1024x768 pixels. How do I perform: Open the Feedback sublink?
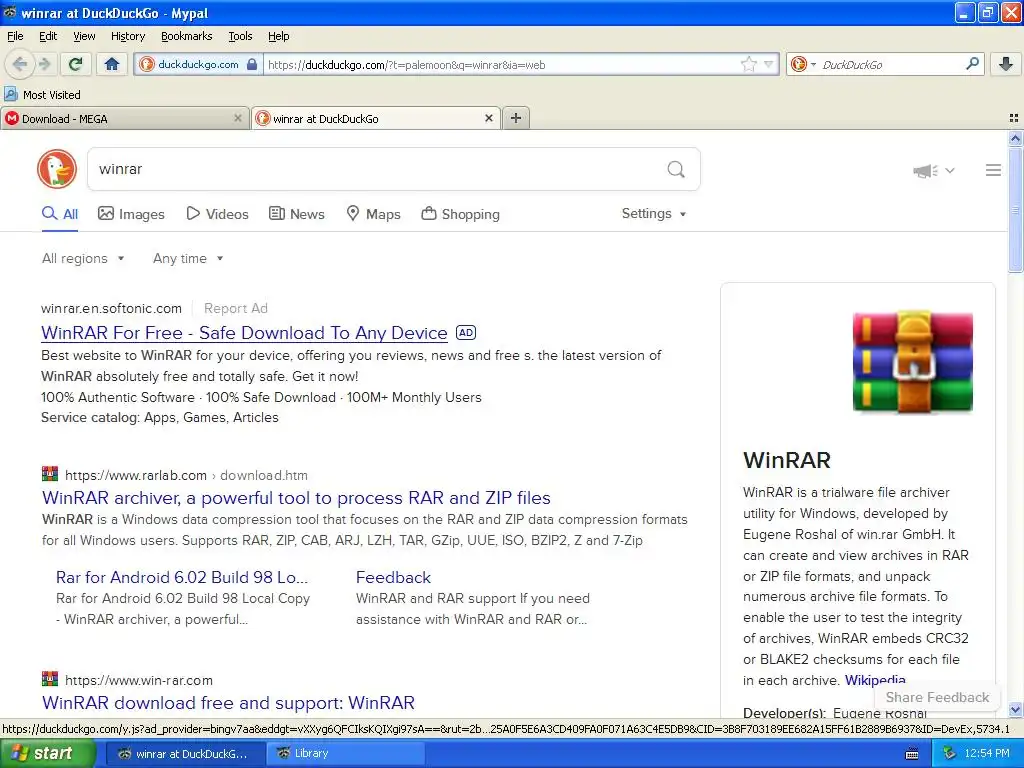393,577
